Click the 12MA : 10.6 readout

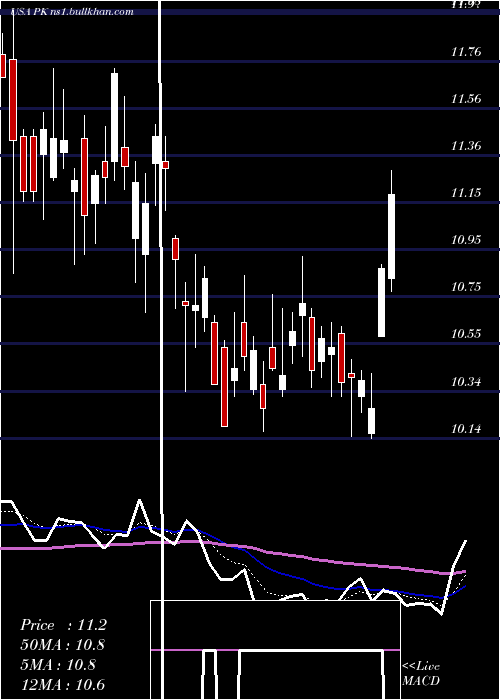pyautogui.click(x=62, y=684)
